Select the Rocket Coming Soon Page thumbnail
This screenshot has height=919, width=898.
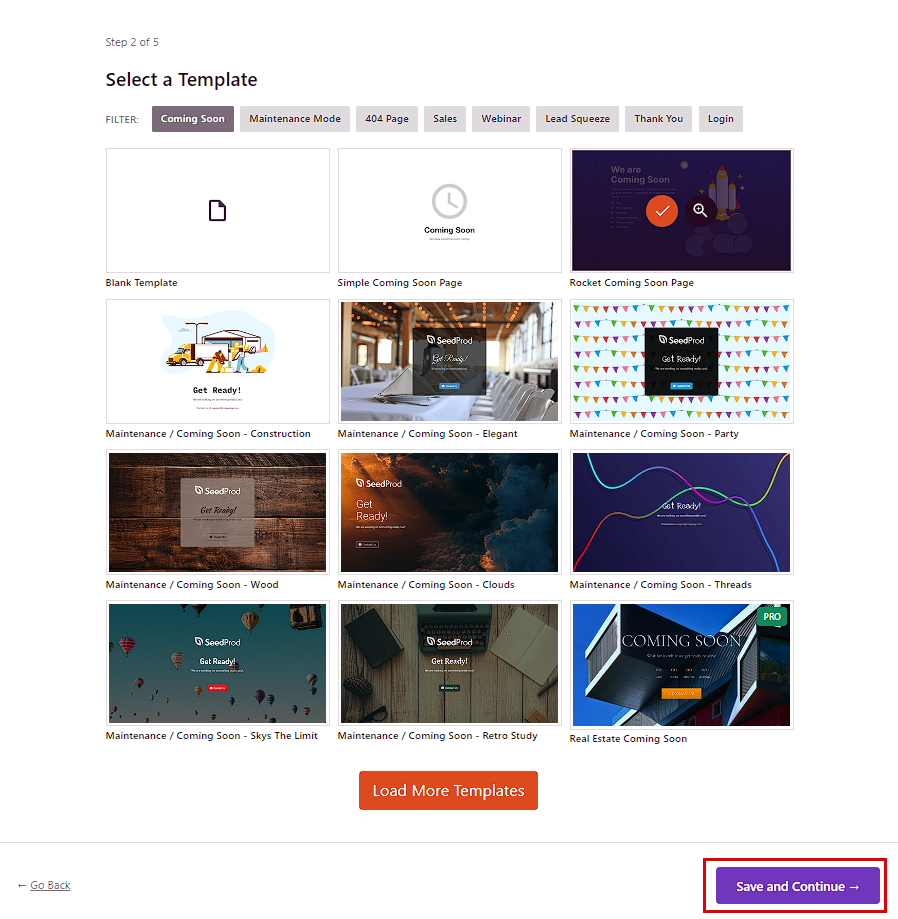(682, 210)
